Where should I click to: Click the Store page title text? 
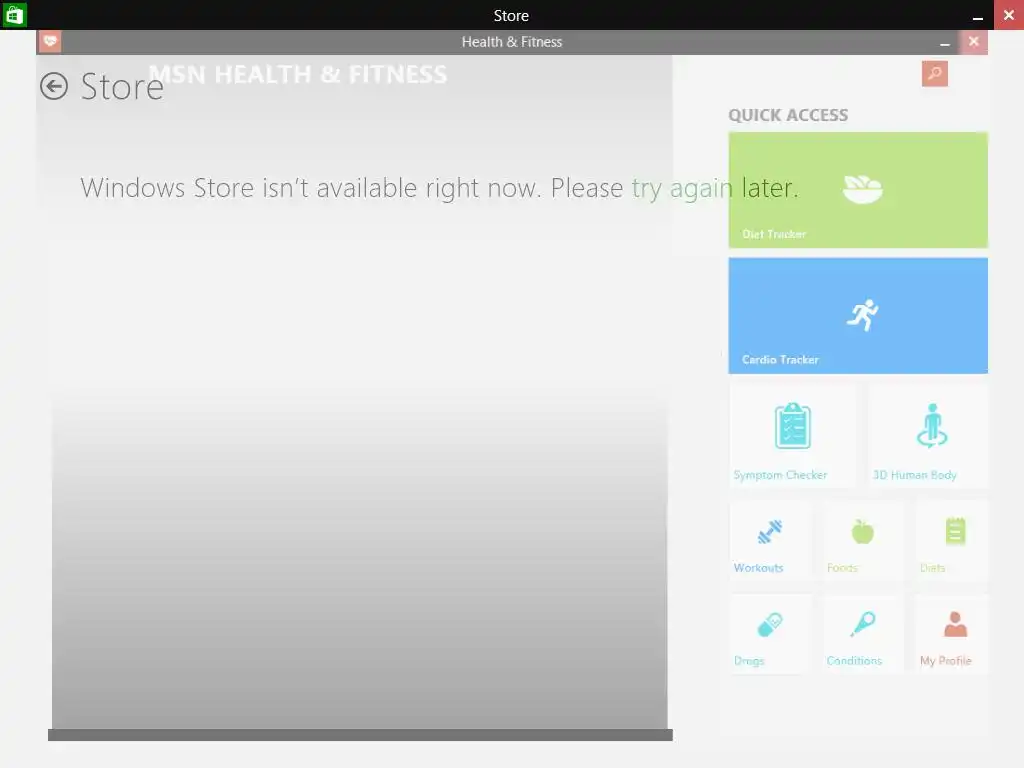click(122, 86)
